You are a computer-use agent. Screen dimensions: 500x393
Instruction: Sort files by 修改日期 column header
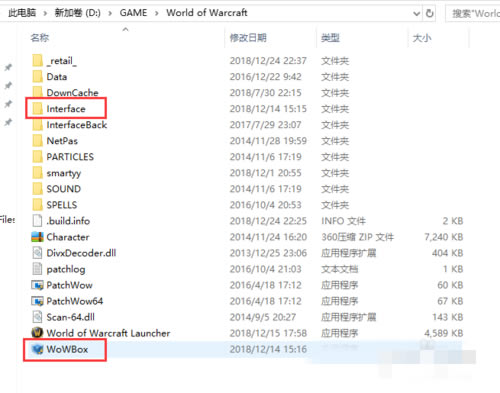[248, 38]
